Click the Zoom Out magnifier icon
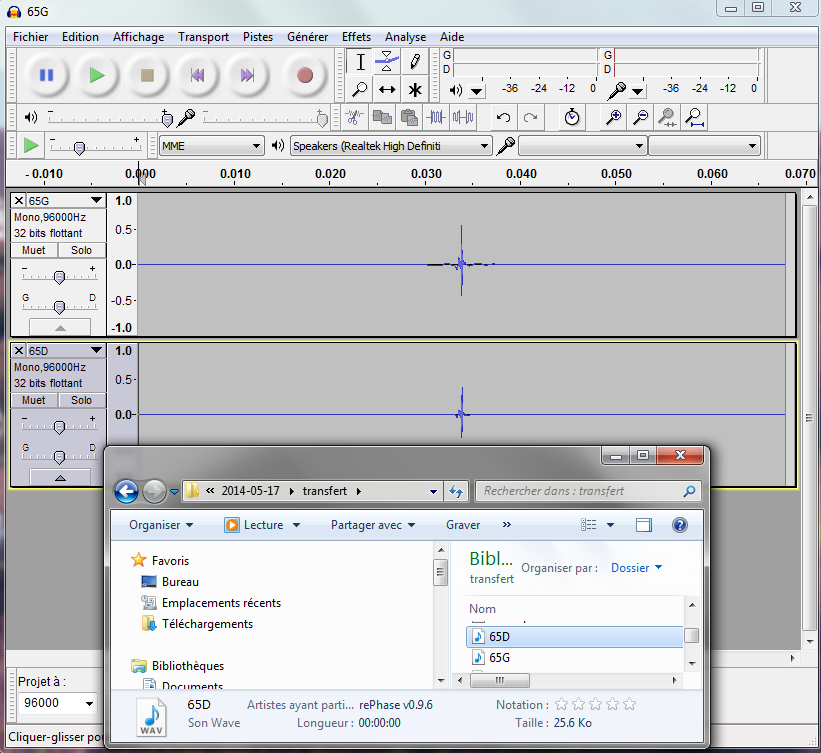The width and height of the screenshot is (821, 753). 640,117
